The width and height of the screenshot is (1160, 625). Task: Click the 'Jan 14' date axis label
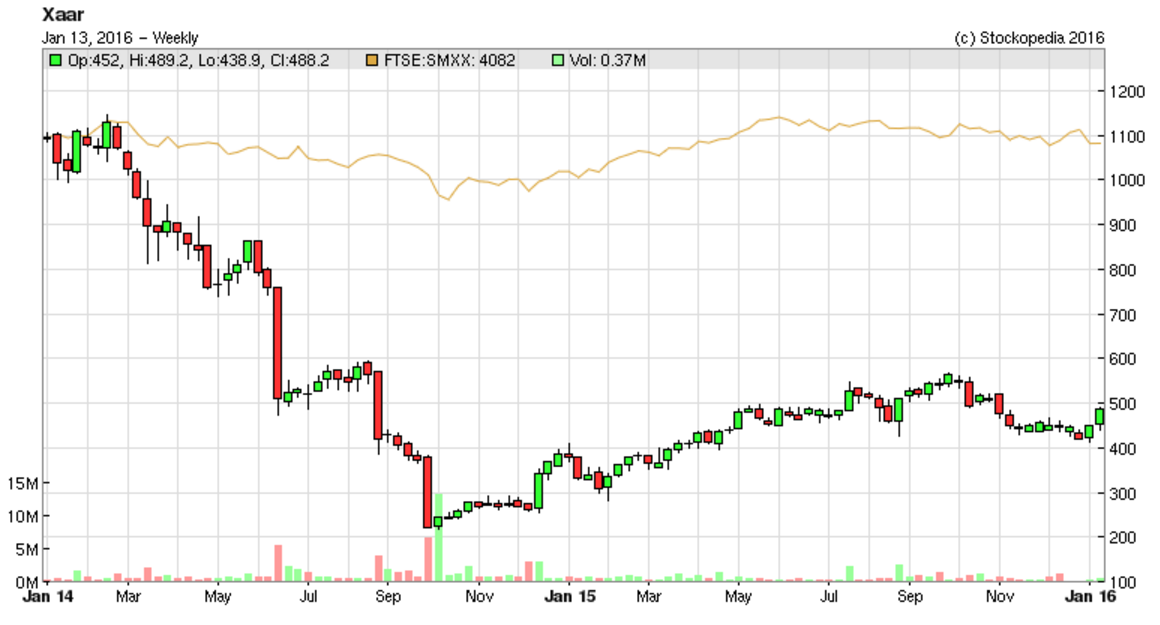[48, 596]
